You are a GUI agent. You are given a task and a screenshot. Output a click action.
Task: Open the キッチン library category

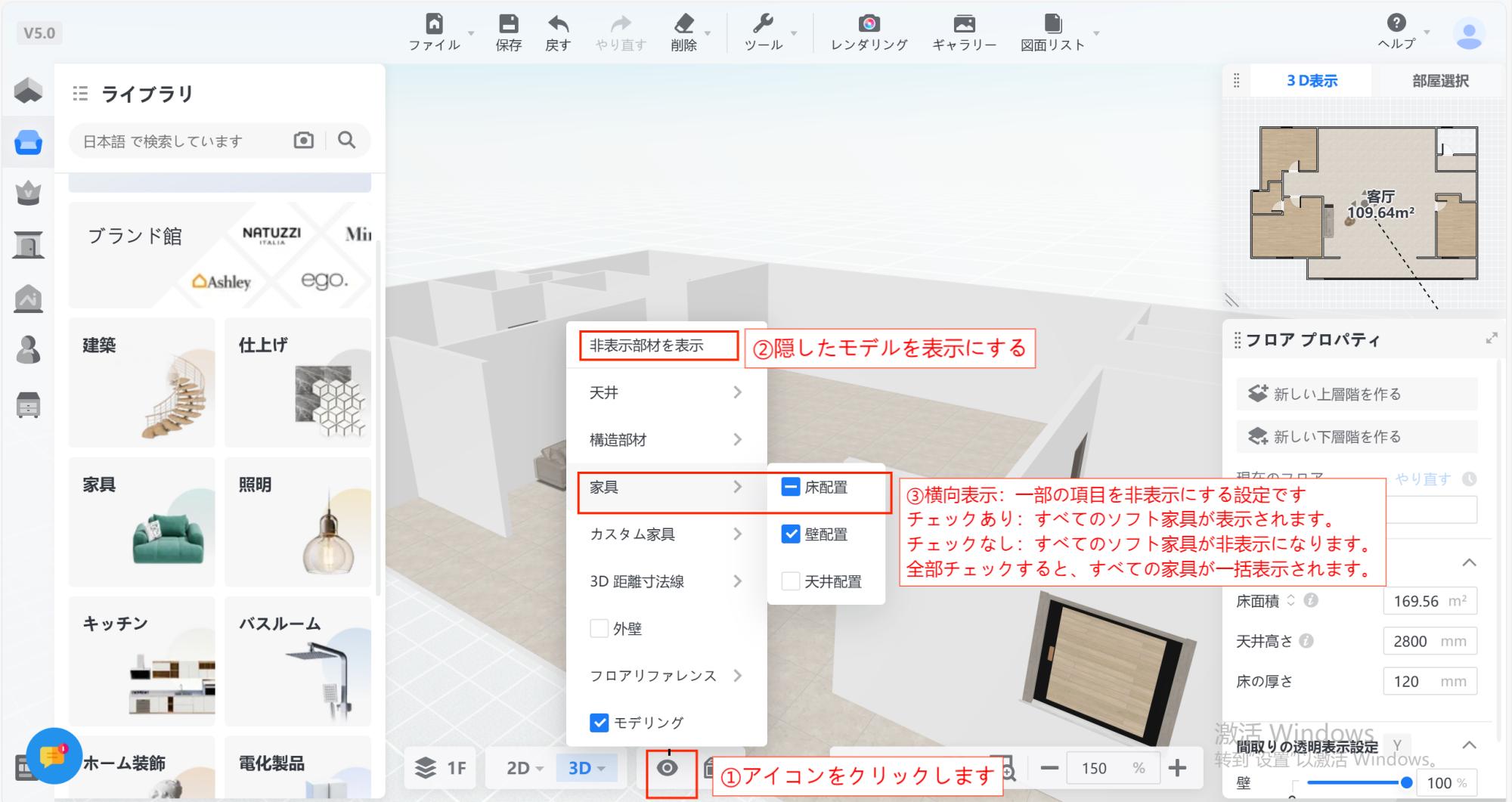tap(142, 661)
